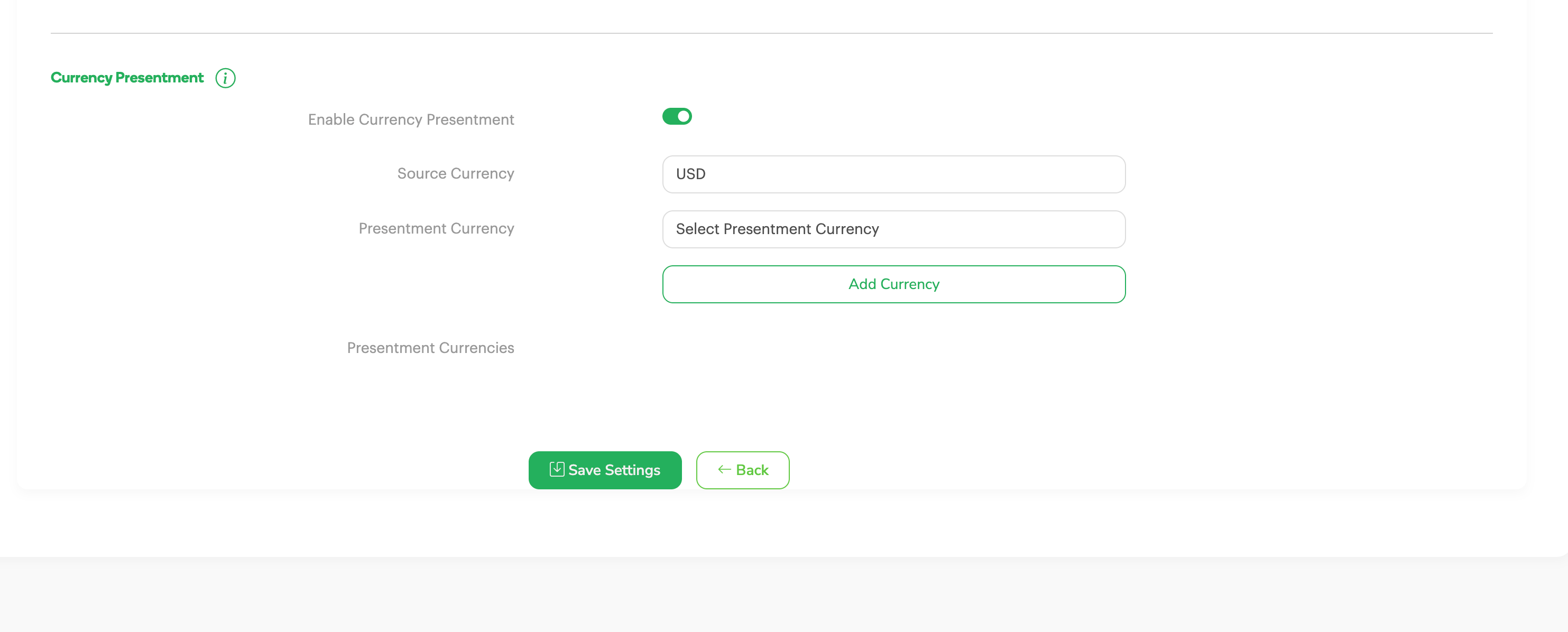Open the Source Currency USD dropdown
The width and height of the screenshot is (1568, 632).
pyautogui.click(x=893, y=174)
